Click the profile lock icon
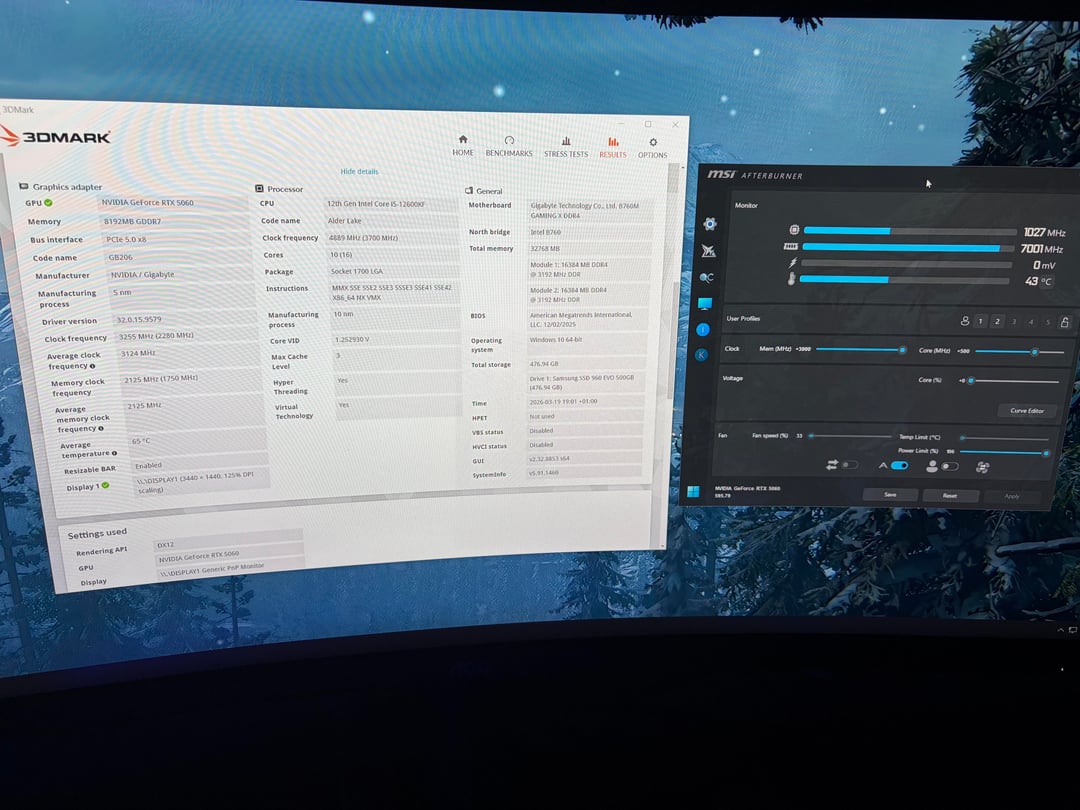The image size is (1080, 810). (1065, 322)
